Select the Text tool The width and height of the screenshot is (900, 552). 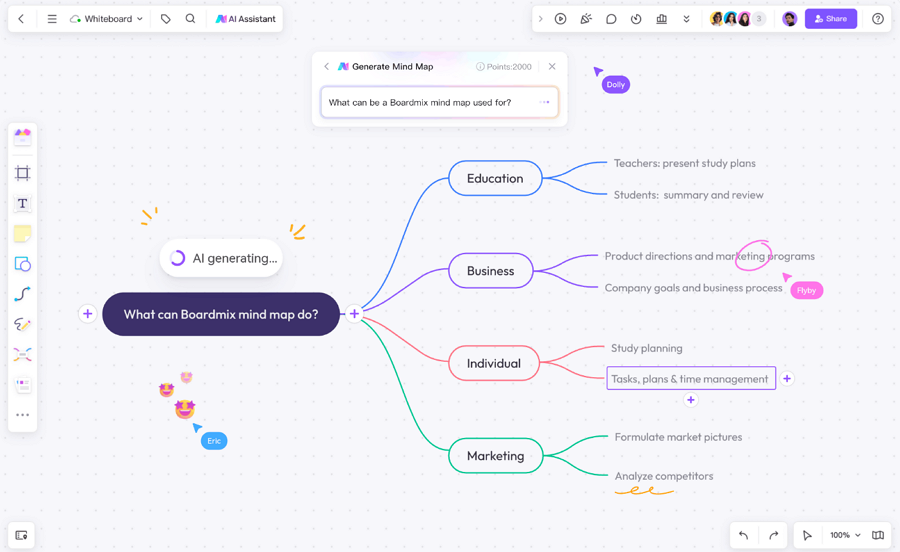point(22,204)
